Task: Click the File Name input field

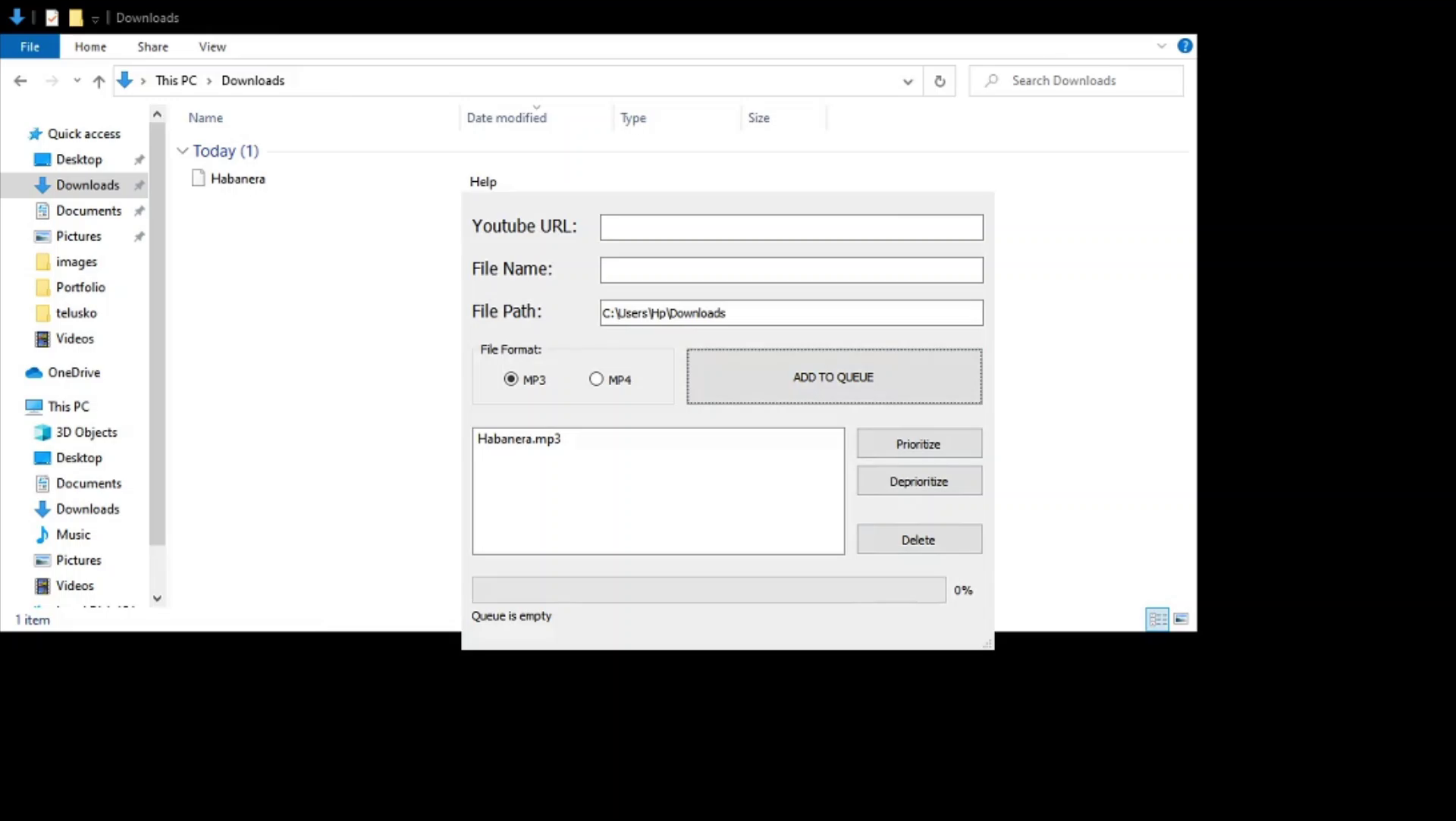Action: pyautogui.click(x=791, y=269)
